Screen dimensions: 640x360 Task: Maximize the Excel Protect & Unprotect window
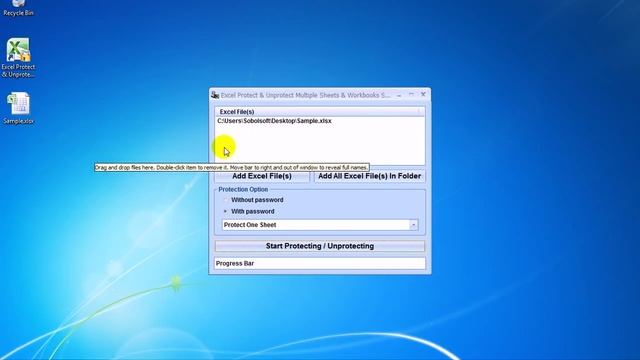(x=411, y=95)
